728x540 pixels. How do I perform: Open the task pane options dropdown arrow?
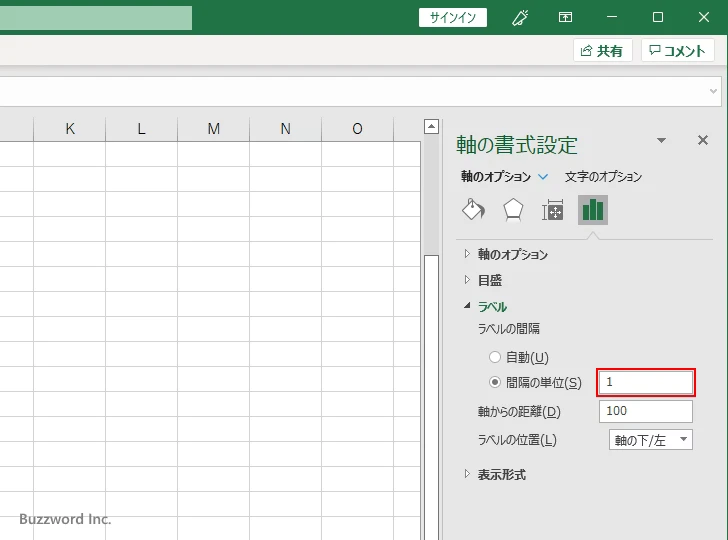point(662,140)
